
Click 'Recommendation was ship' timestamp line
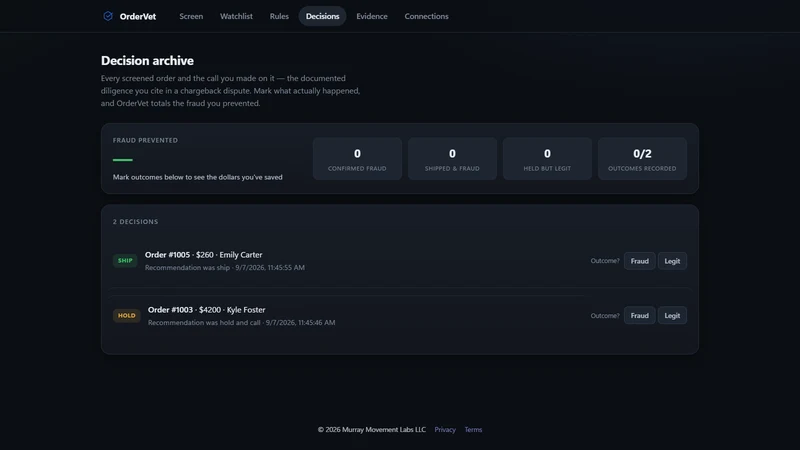(x=224, y=267)
